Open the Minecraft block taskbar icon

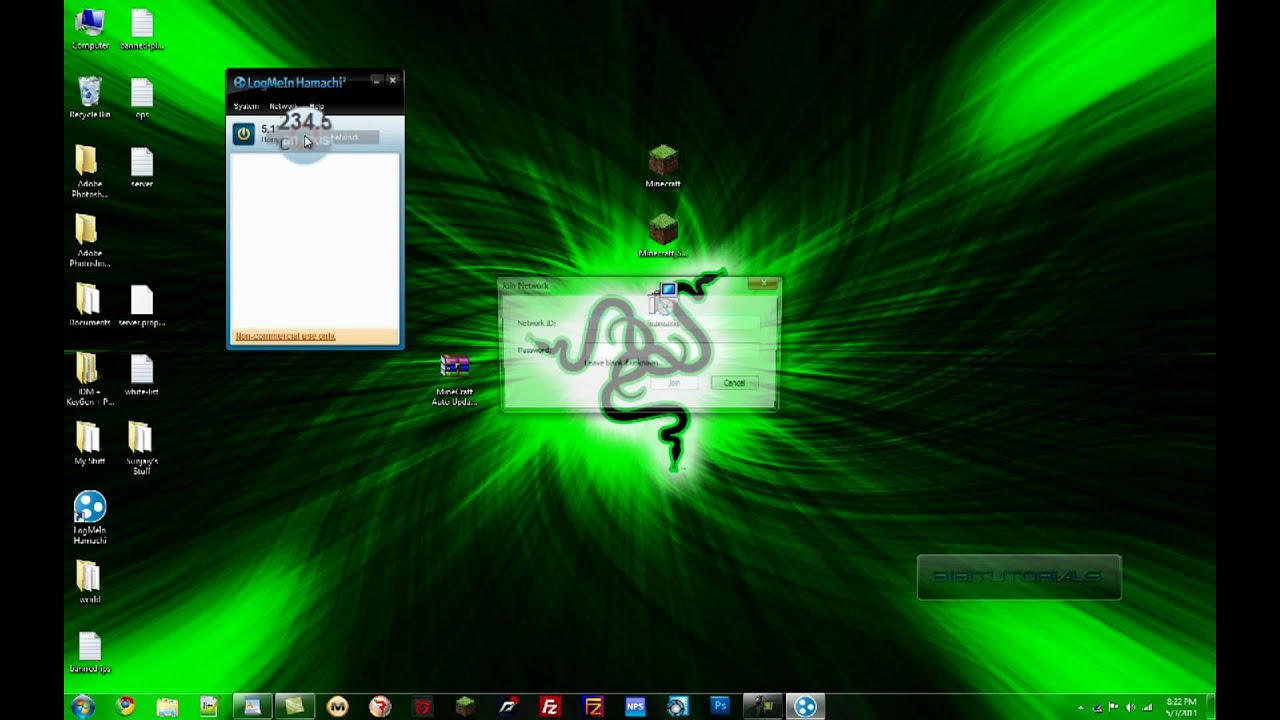click(x=465, y=707)
